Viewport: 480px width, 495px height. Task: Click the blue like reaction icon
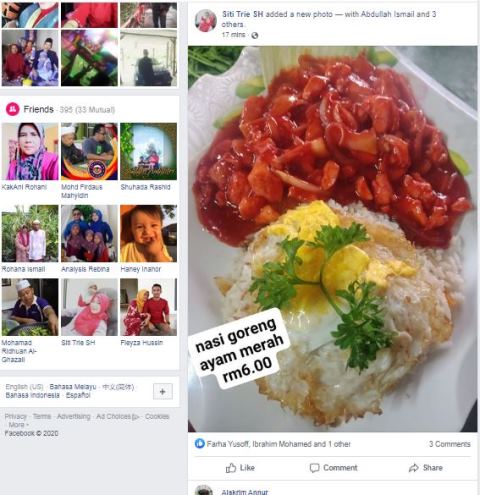pos(199,444)
